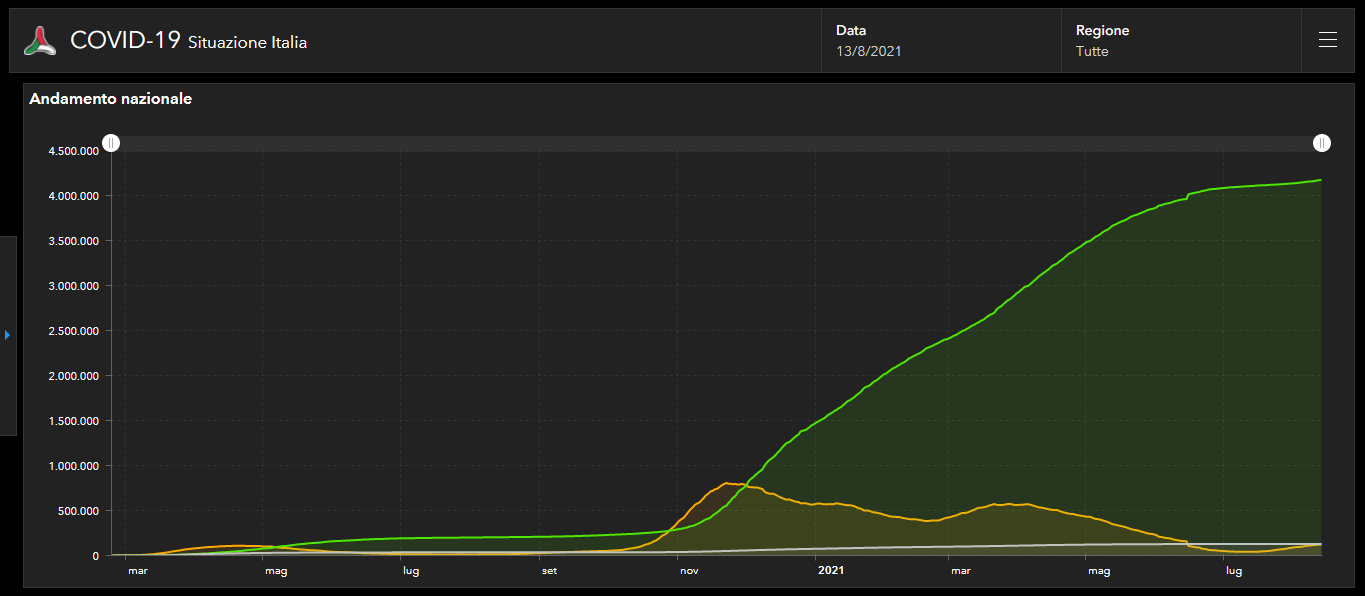The height and width of the screenshot is (596, 1365).
Task: Click the 'nov' label on the x-axis
Action: pos(689,571)
